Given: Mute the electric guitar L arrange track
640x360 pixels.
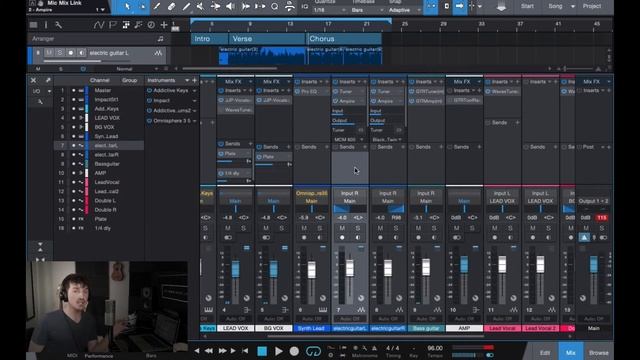Looking at the screenshot, I should click(x=49, y=53).
